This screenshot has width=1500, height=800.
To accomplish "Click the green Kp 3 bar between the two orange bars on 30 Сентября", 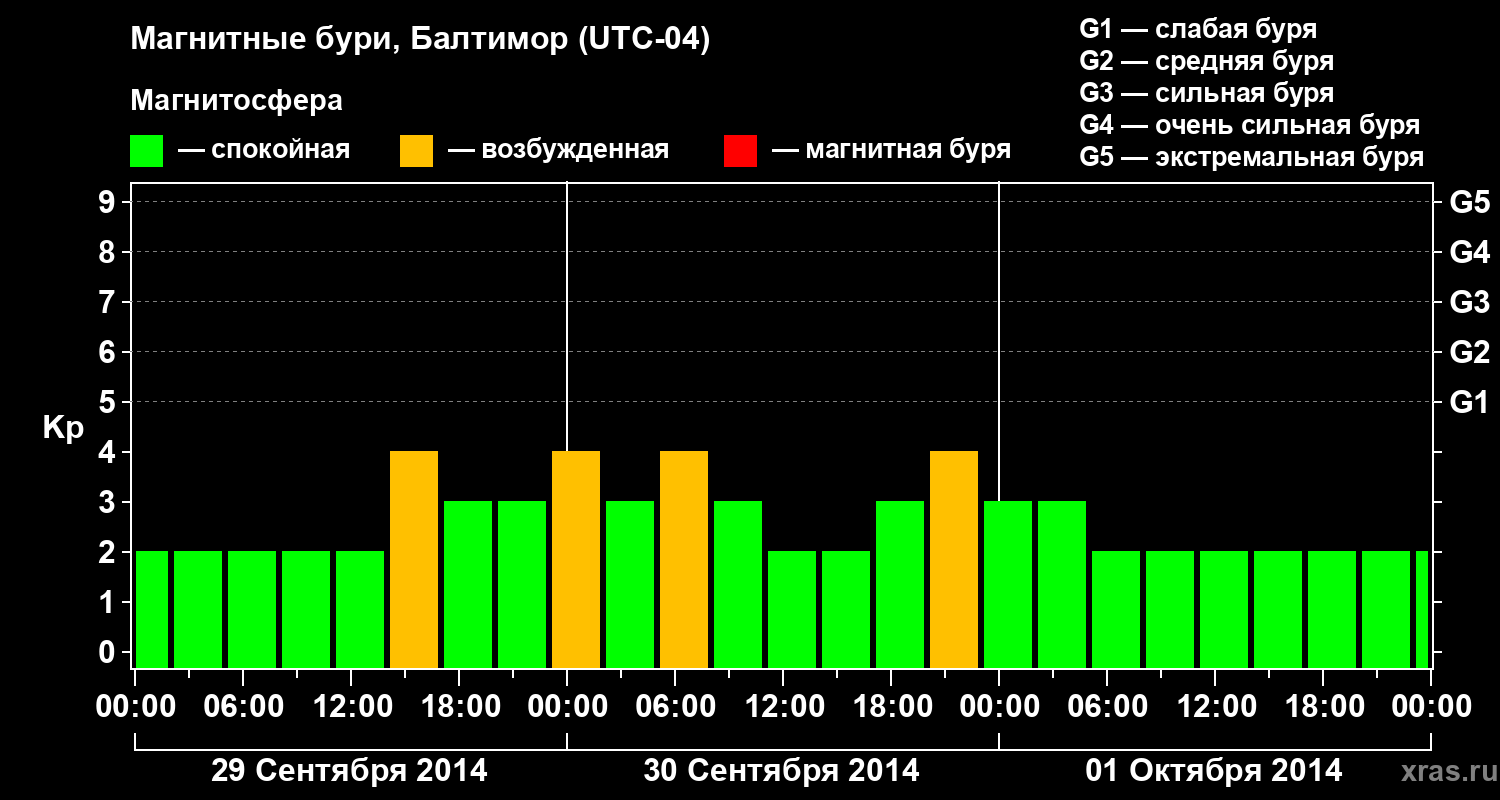I will click(x=630, y=585).
